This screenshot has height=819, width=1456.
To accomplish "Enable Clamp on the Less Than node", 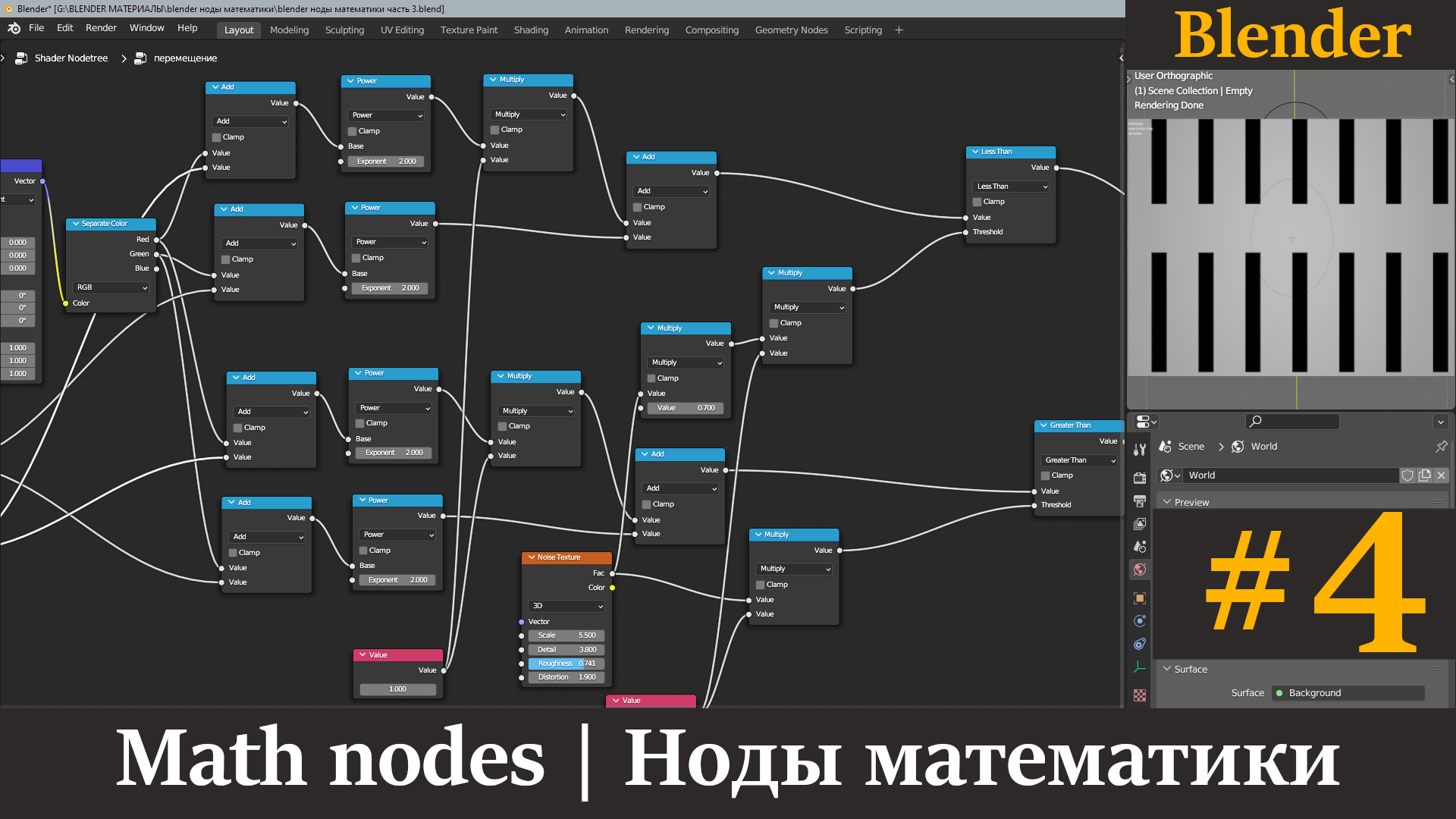I will coord(977,202).
